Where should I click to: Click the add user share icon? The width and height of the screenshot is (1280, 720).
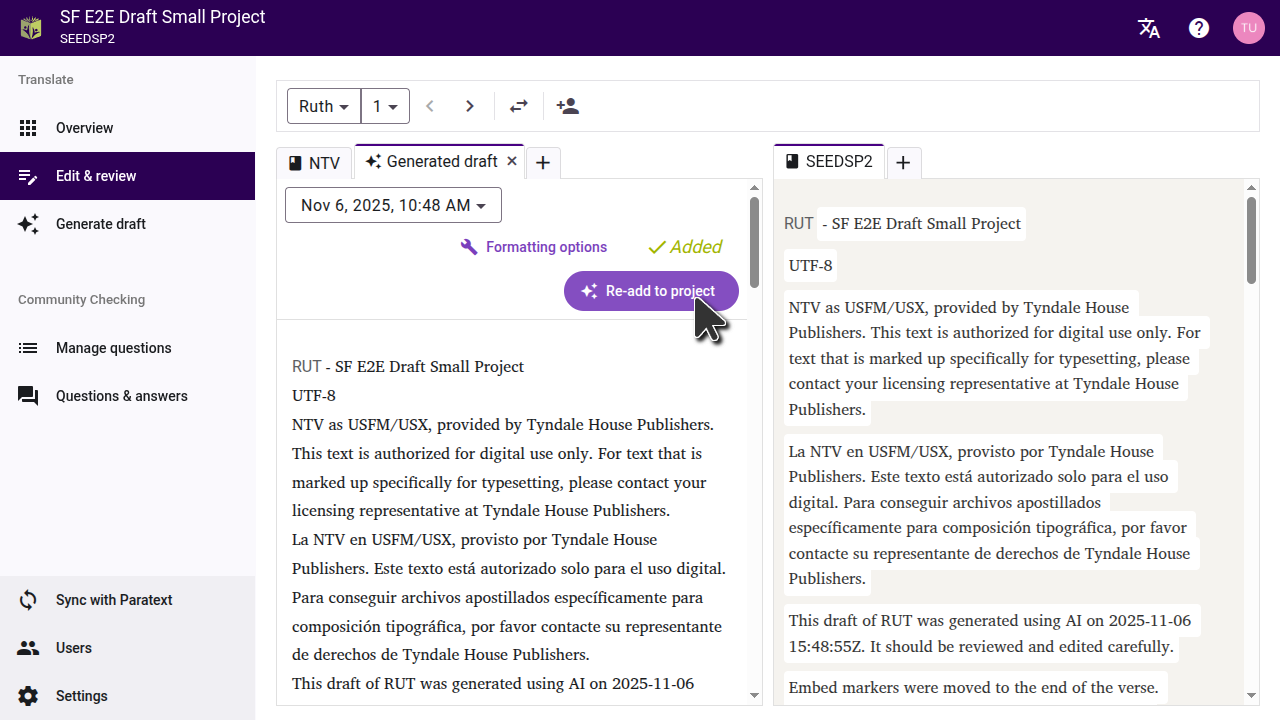567,106
